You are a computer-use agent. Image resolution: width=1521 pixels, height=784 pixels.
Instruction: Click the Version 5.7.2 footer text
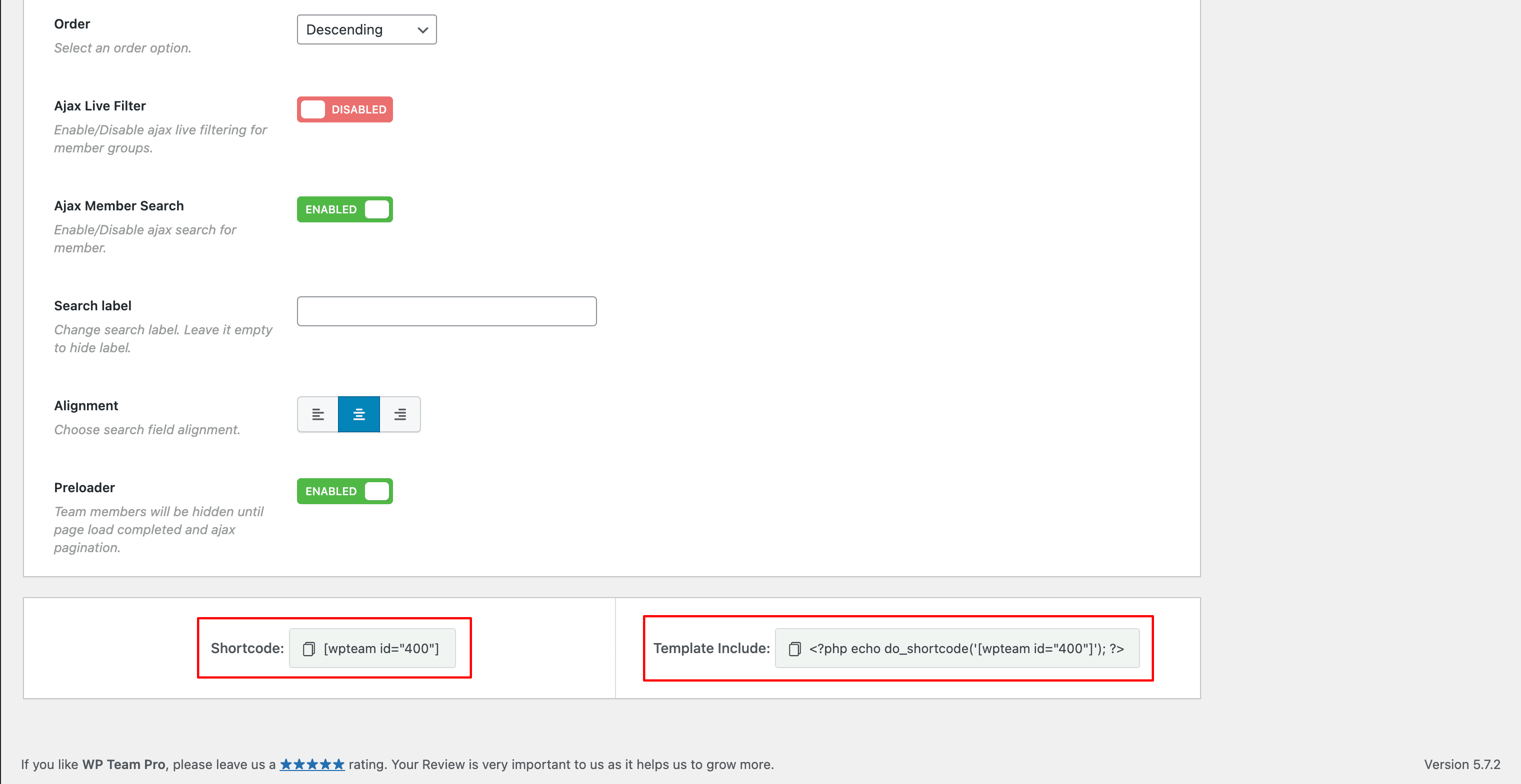click(1461, 765)
